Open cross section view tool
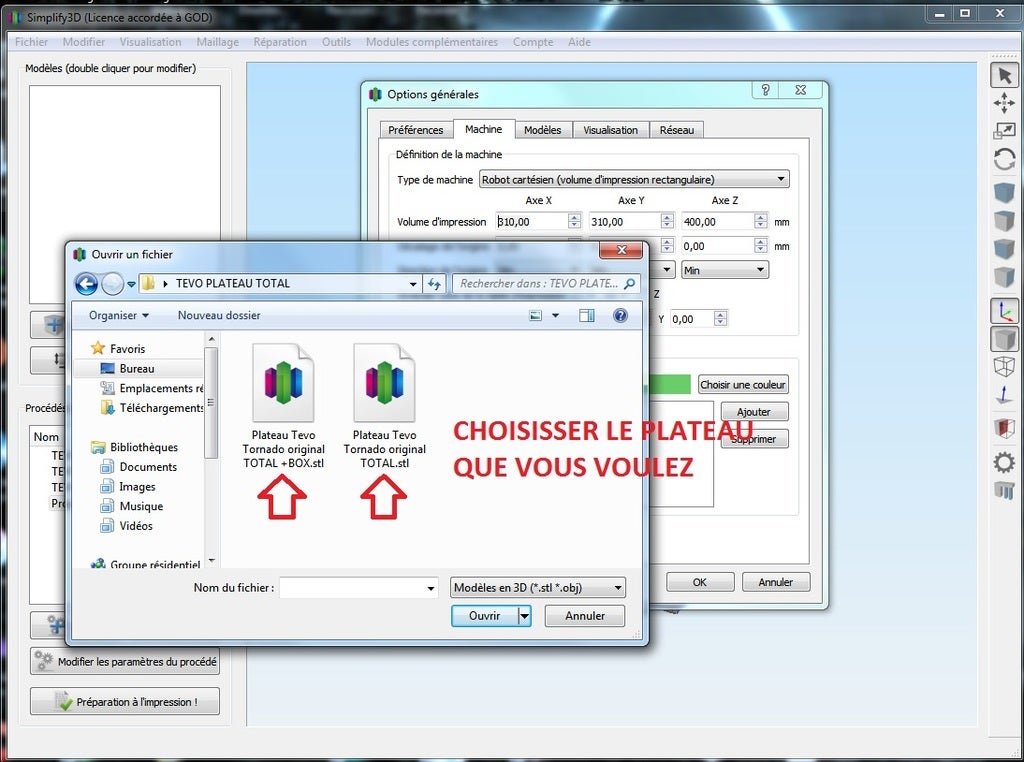Viewport: 1024px width, 762px height. (1004, 428)
